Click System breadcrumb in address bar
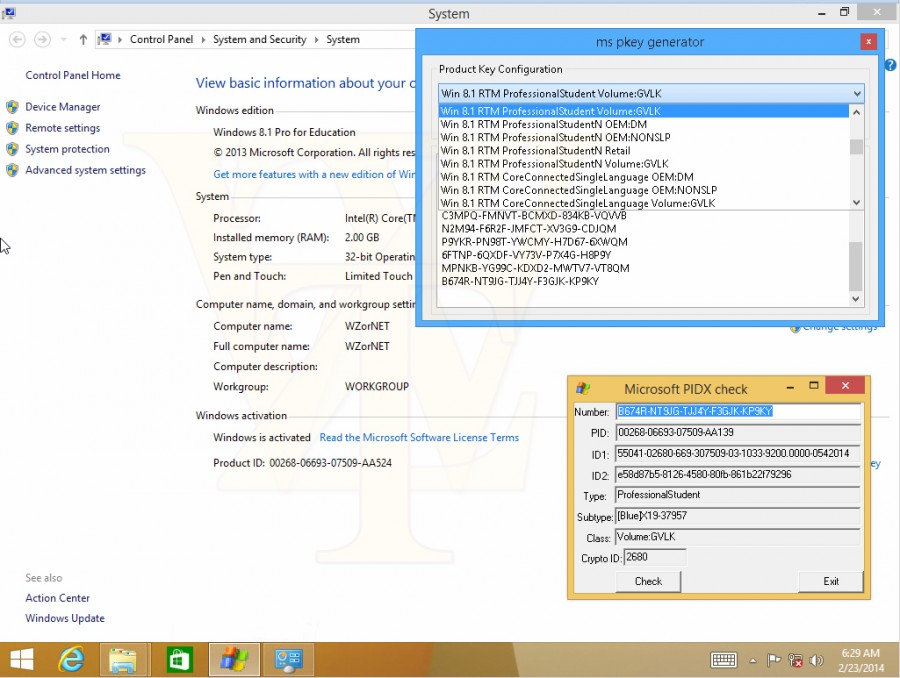The width and height of the screenshot is (900, 678). click(x=343, y=40)
